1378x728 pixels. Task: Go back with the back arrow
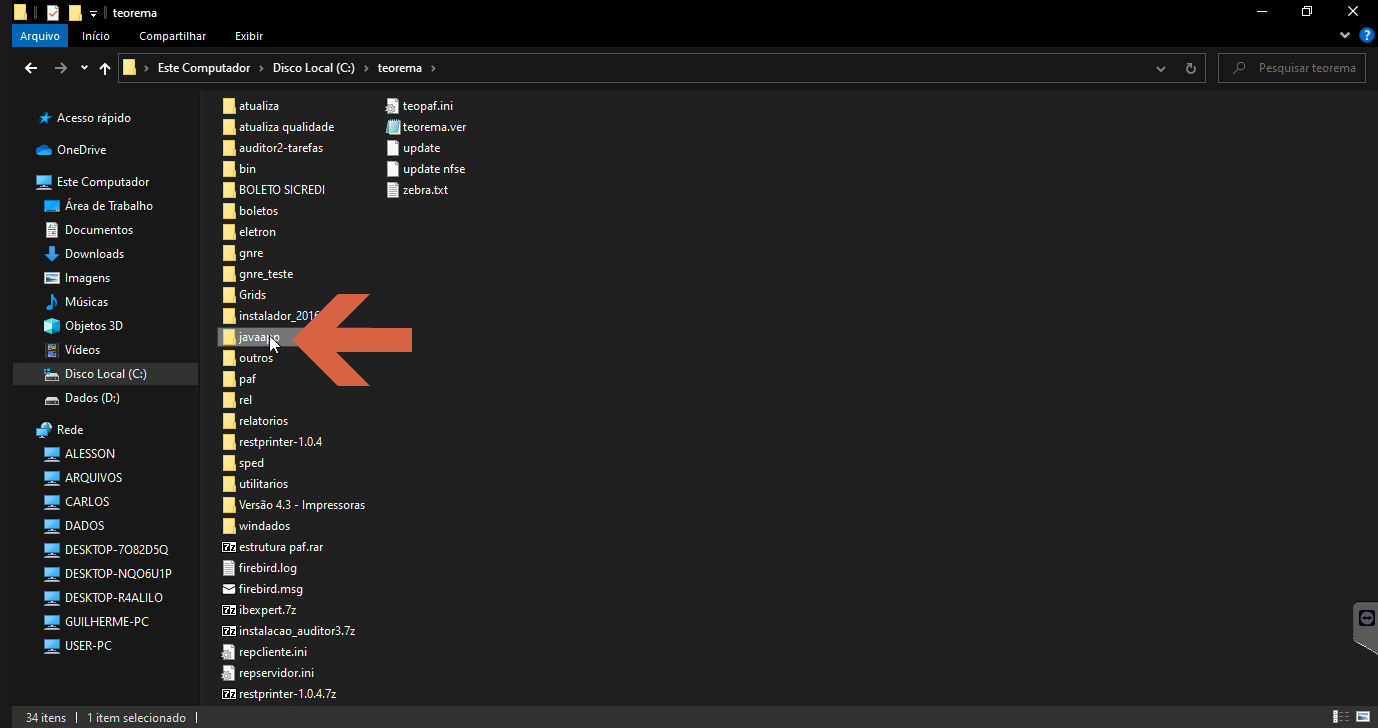click(x=31, y=68)
